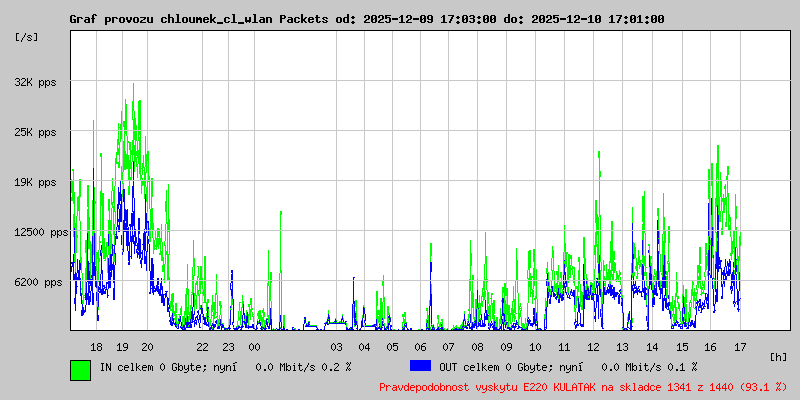Select the '19K pps' y-axis label
The height and width of the screenshot is (400, 800).
coord(36,182)
